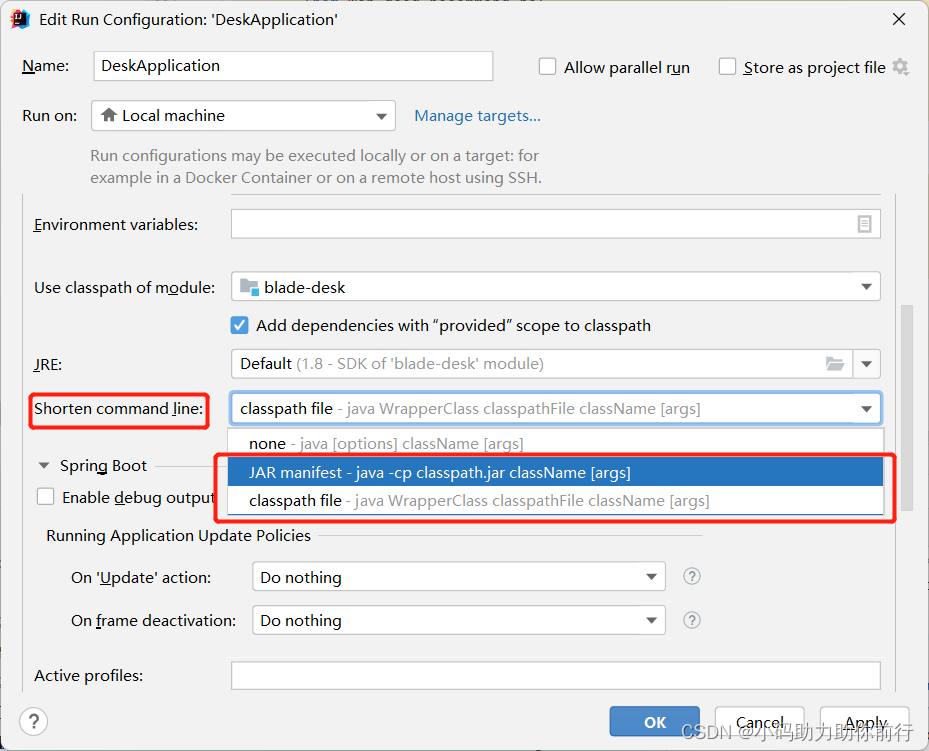Uncheck Add dependencies with provided scope

click(239, 325)
